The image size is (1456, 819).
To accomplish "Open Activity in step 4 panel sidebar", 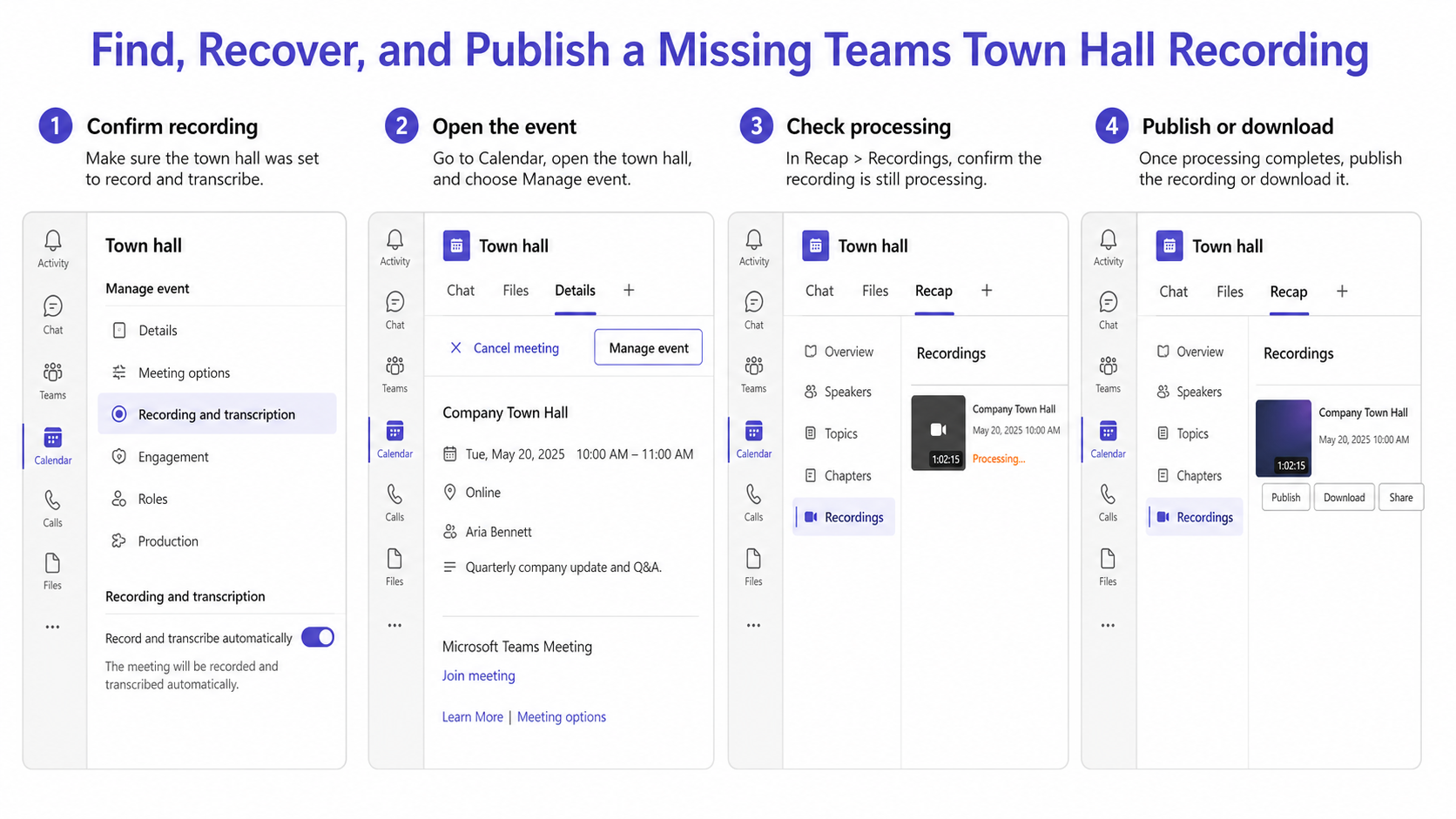I will coord(1109,248).
